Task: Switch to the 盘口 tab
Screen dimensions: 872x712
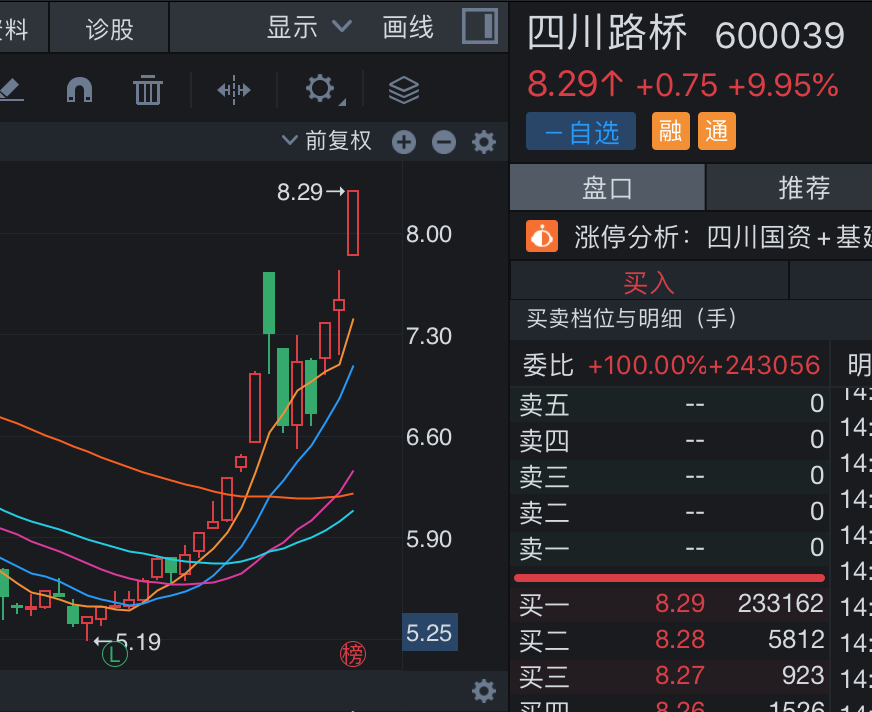Action: pyautogui.click(x=607, y=188)
